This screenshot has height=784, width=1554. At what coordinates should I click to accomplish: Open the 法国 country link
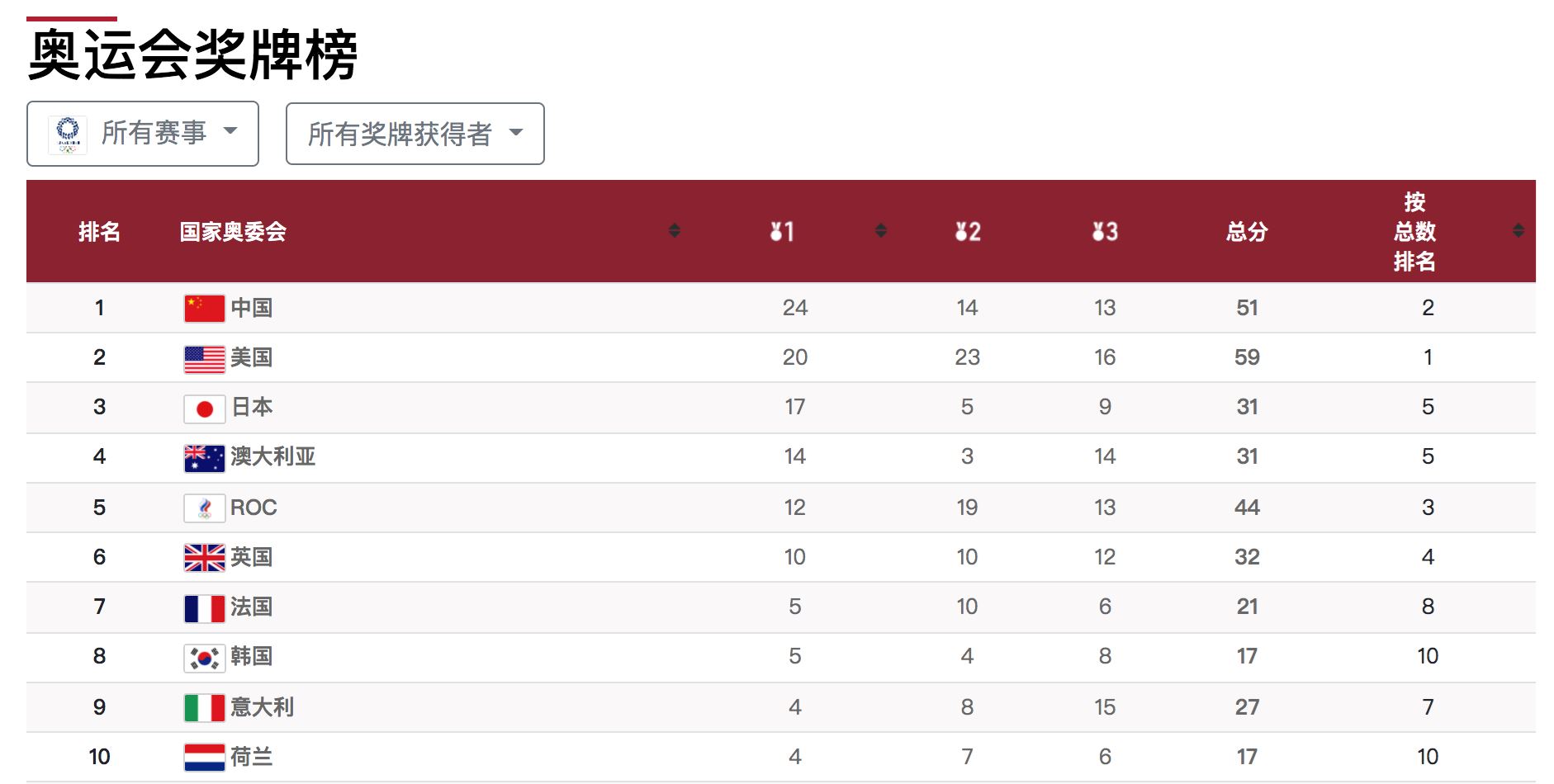251,607
